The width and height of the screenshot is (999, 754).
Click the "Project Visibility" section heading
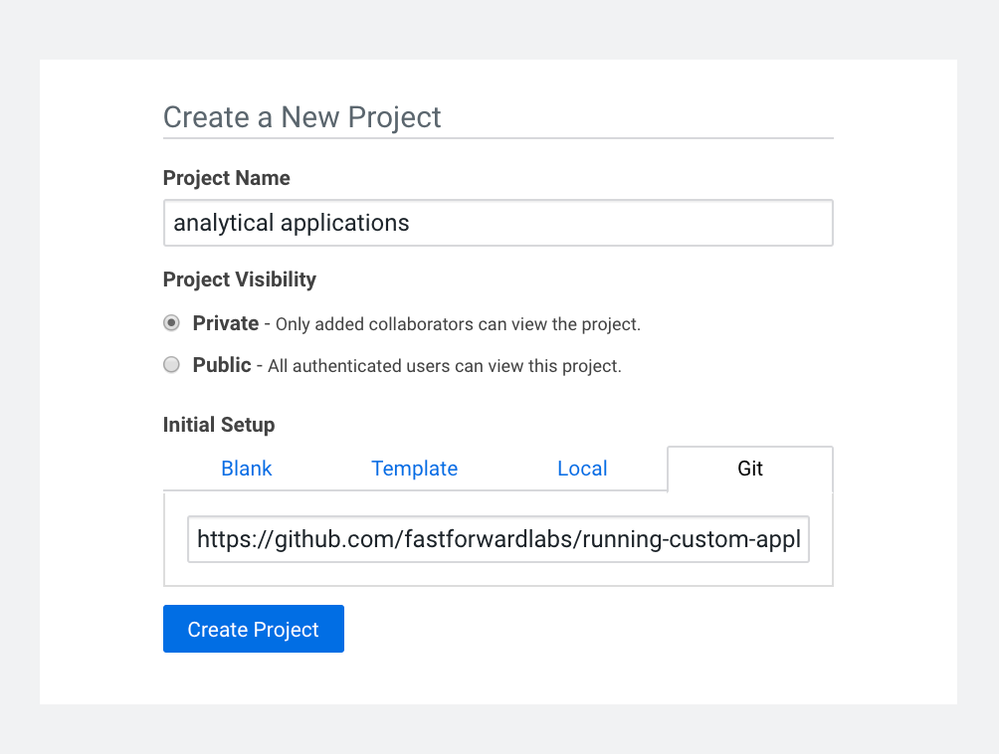tap(240, 279)
